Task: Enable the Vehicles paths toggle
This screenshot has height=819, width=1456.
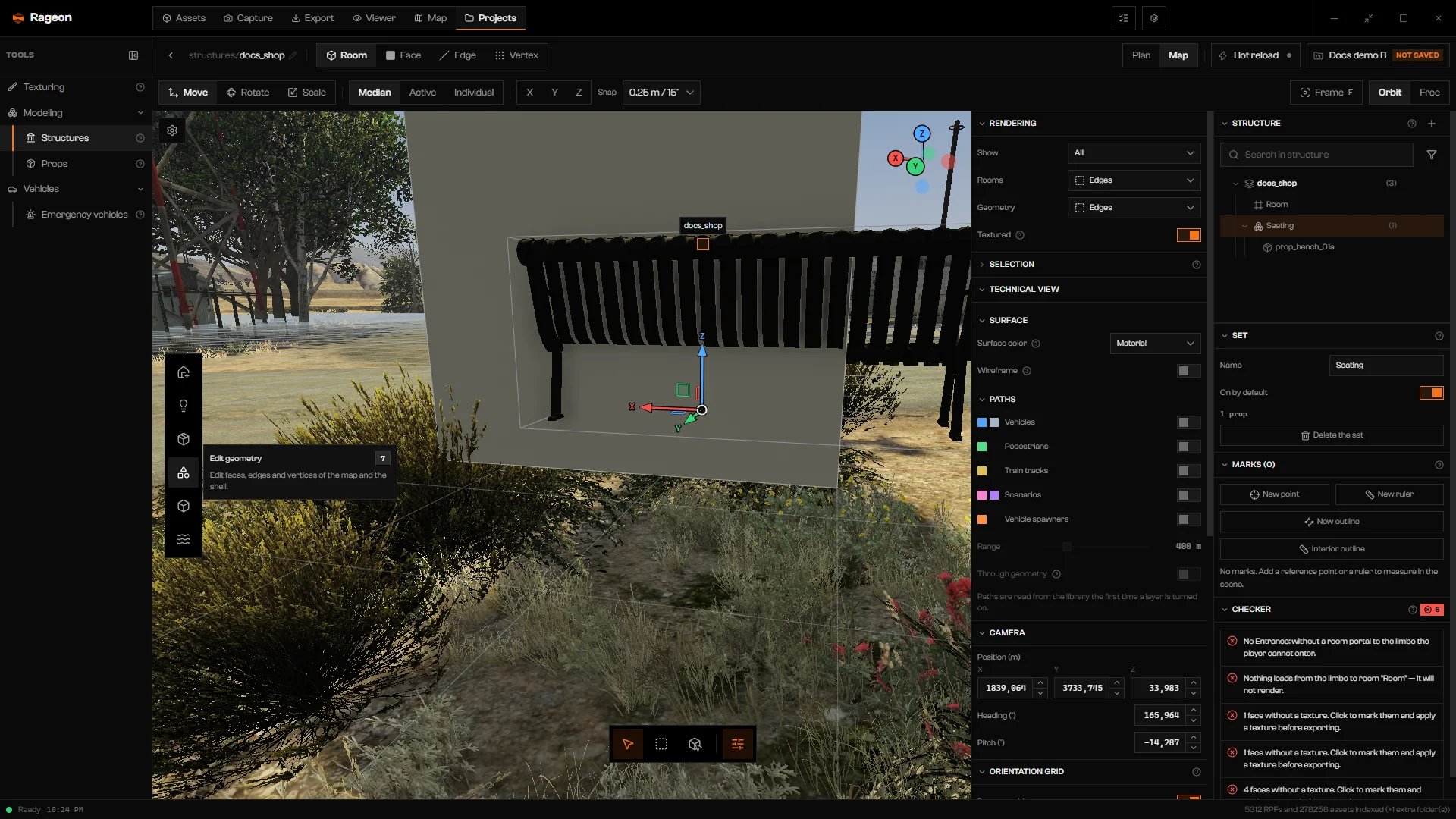Action: point(1188,422)
